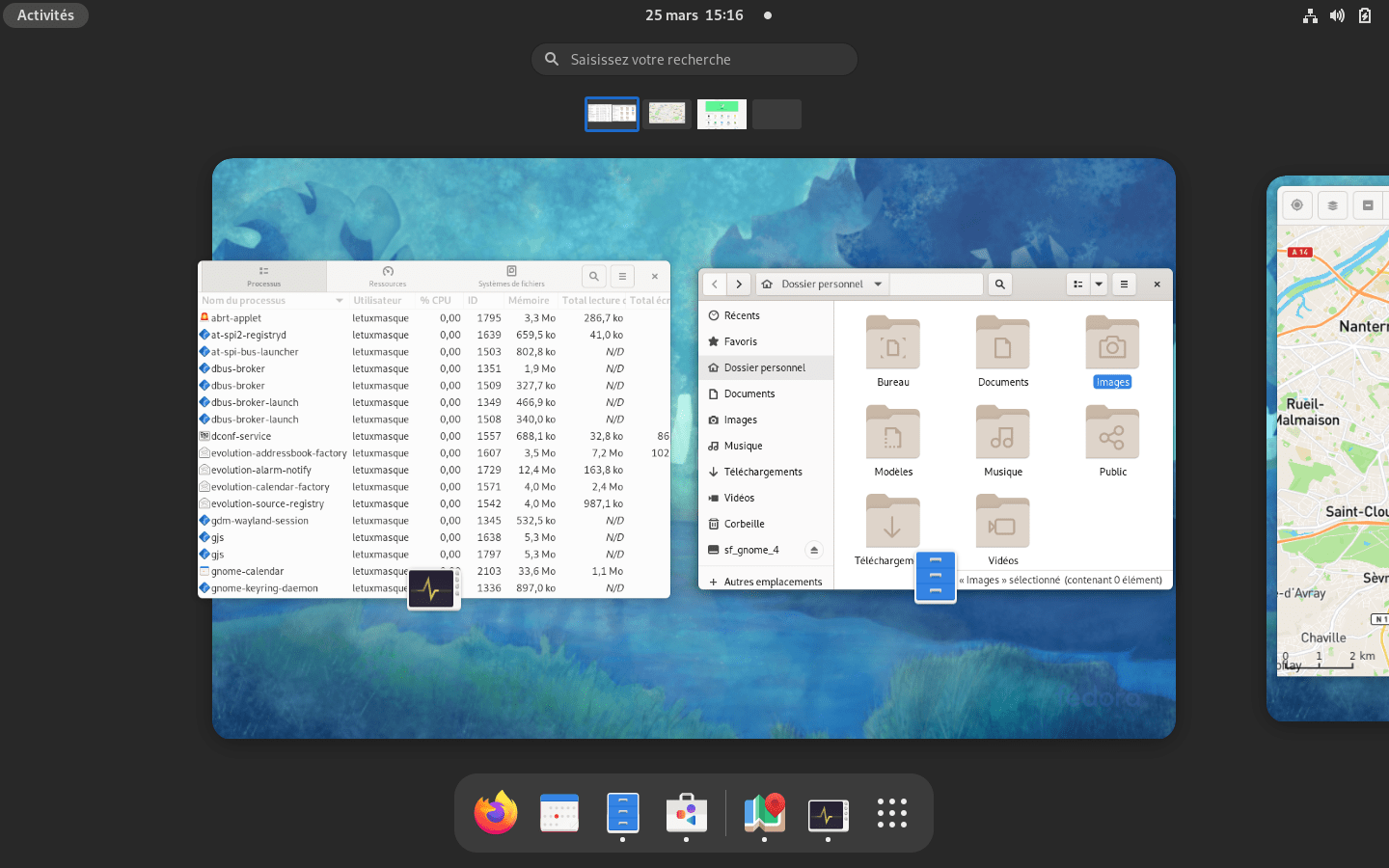Select the second workspace thumbnail with map
This screenshot has width=1389, height=868.
pos(667,114)
